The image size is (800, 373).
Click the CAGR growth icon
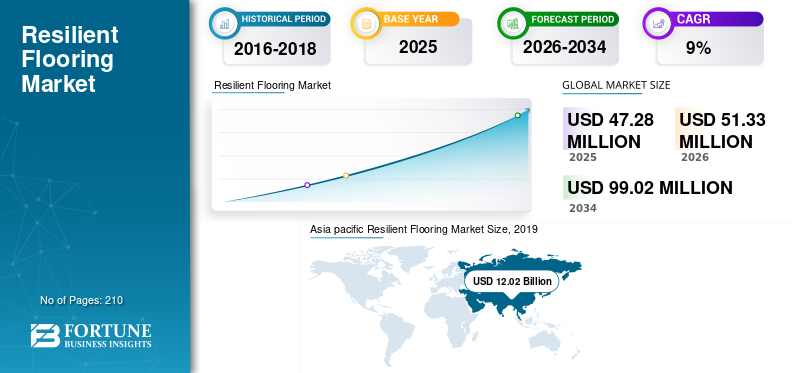pyautogui.click(x=658, y=23)
